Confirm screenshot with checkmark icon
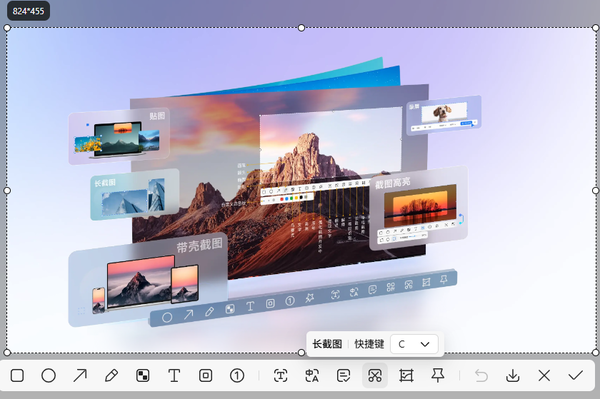600x399 pixels. pos(576,376)
